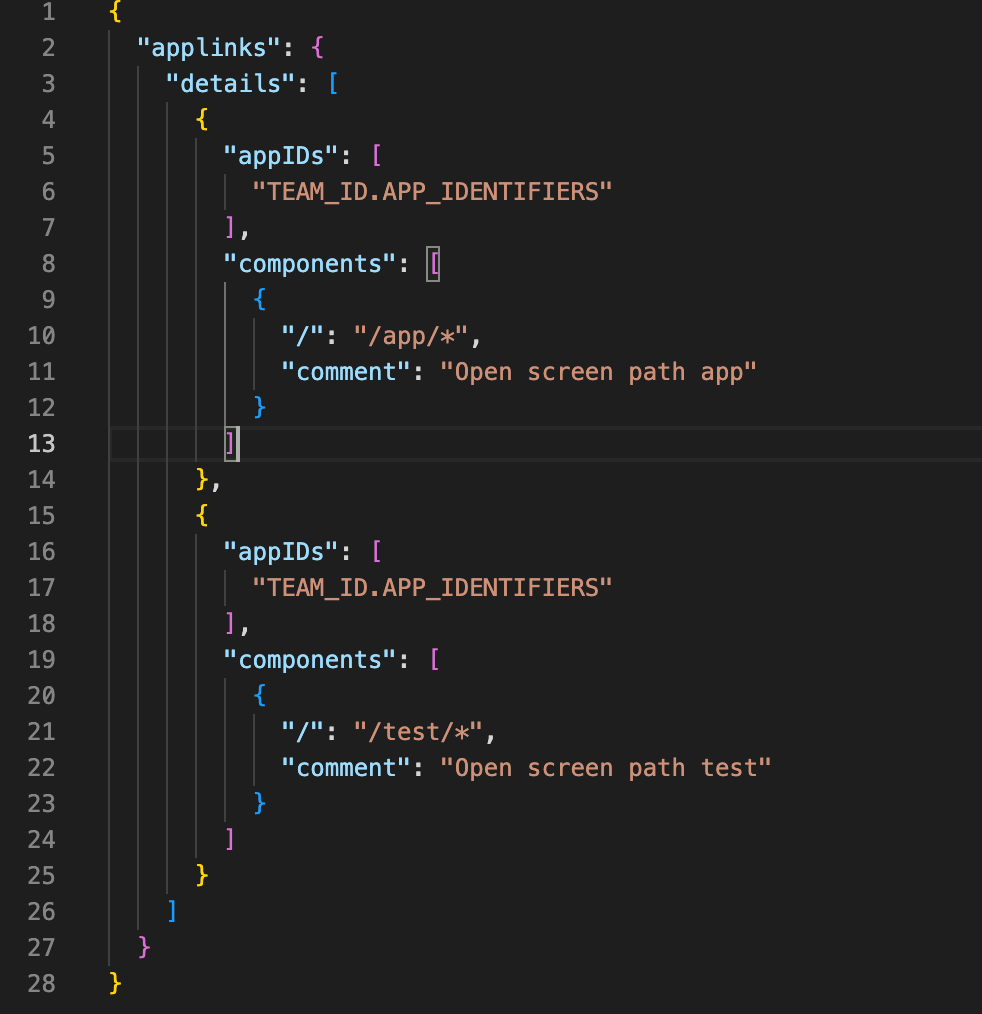Click the "appIDs" key on line 16

(281, 552)
